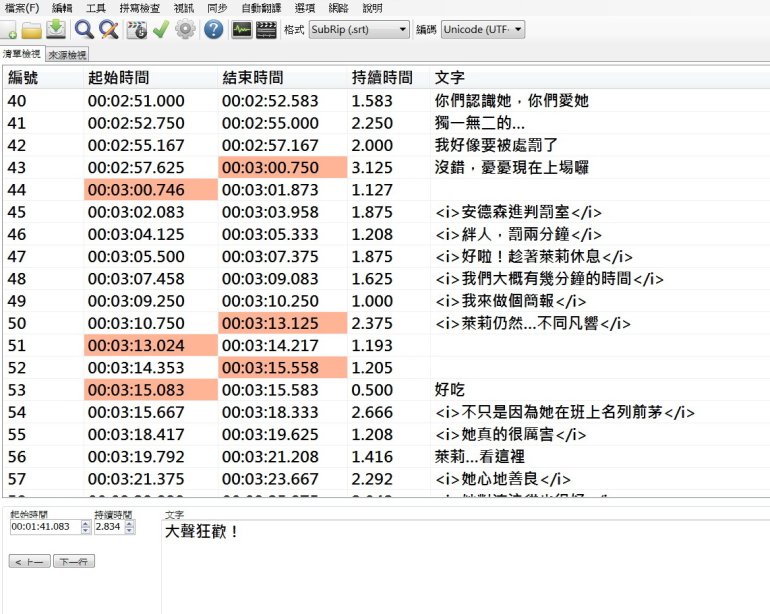The height and width of the screenshot is (614, 770).
Task: Click the up arrow of the start-time spinner
Action: [86, 524]
